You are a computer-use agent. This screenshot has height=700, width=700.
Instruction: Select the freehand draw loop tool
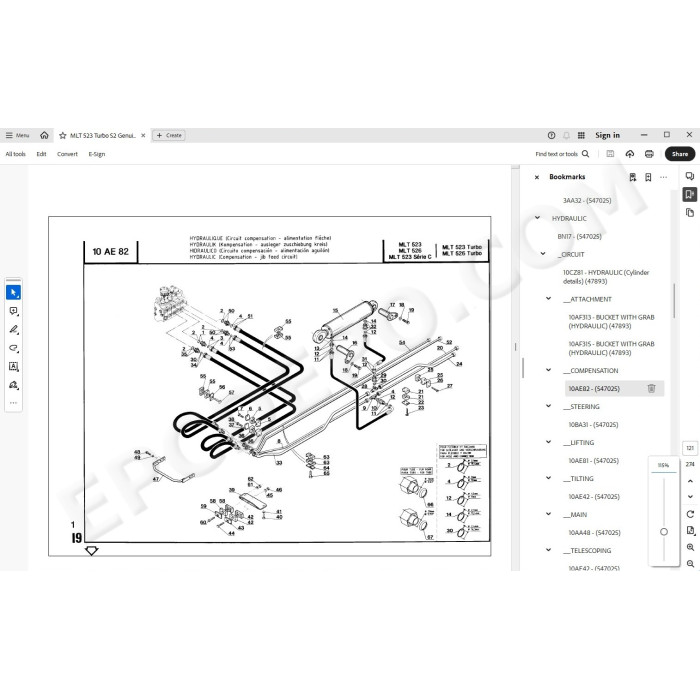click(x=13, y=348)
